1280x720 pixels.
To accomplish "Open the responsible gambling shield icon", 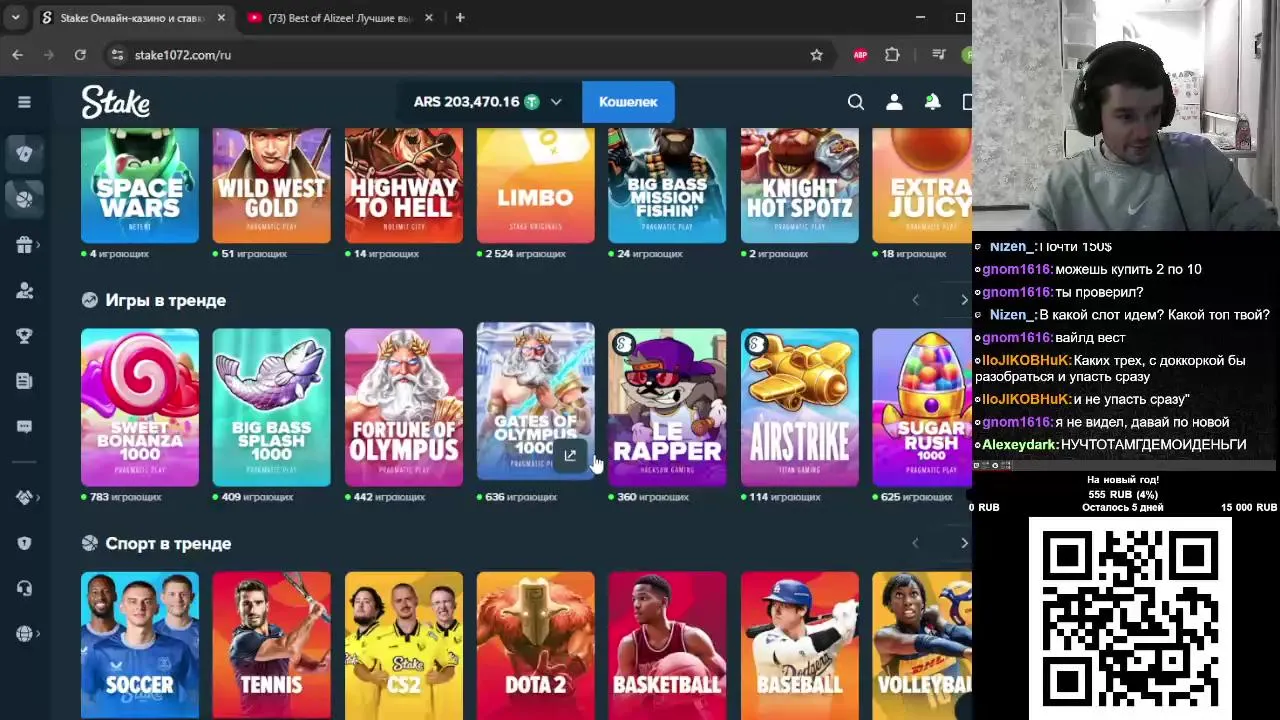I will pos(25,543).
